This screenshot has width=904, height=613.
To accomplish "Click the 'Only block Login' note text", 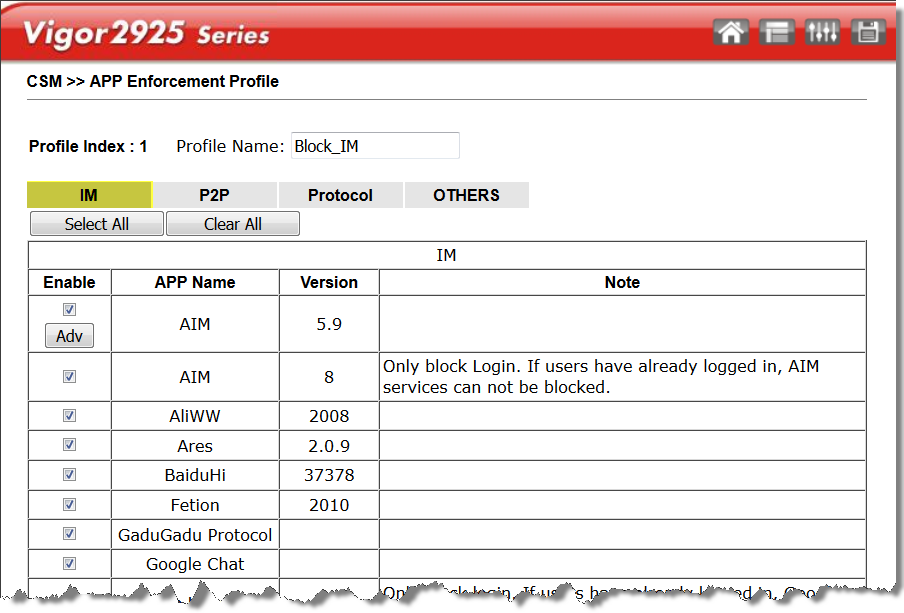I will point(600,377).
